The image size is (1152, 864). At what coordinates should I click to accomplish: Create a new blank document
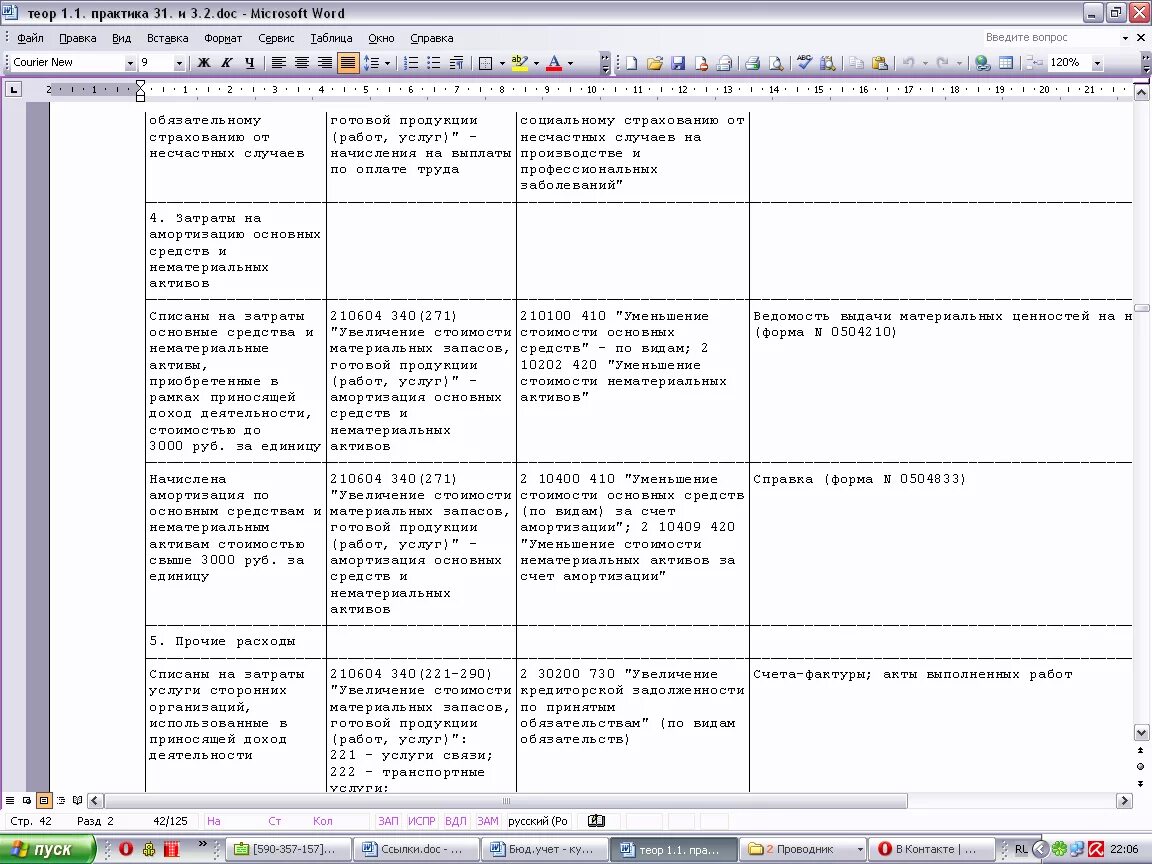click(x=632, y=63)
